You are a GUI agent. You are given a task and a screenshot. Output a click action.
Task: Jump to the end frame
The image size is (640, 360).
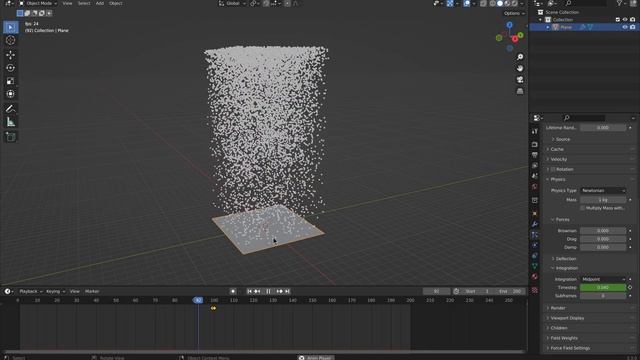(287, 291)
